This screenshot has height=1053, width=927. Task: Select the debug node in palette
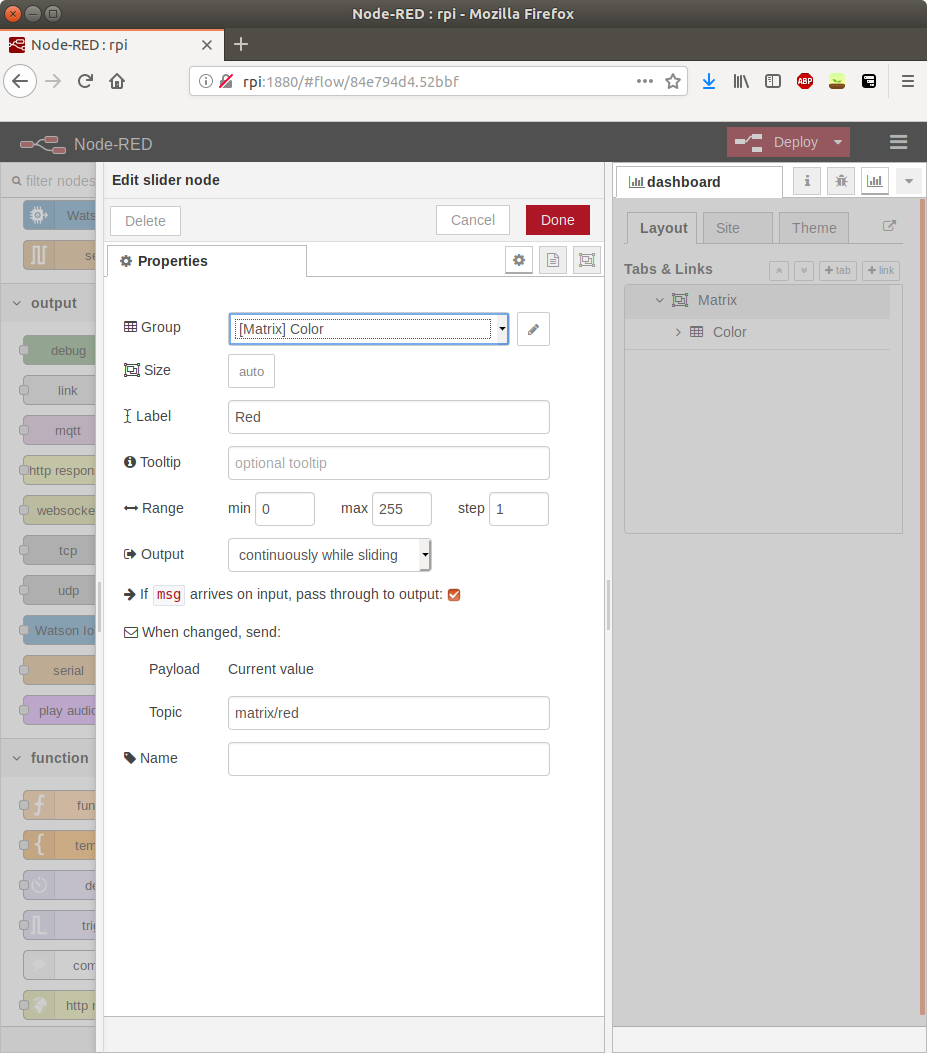(59, 351)
